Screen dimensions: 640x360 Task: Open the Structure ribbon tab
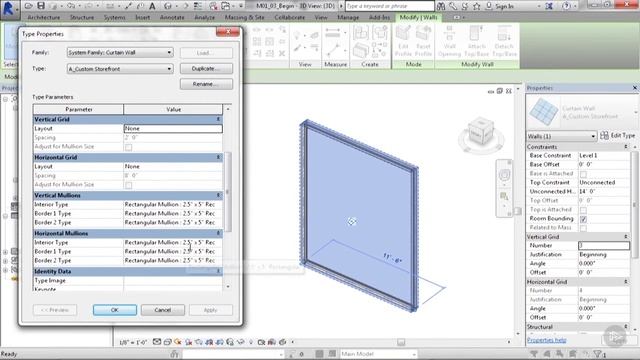82,18
